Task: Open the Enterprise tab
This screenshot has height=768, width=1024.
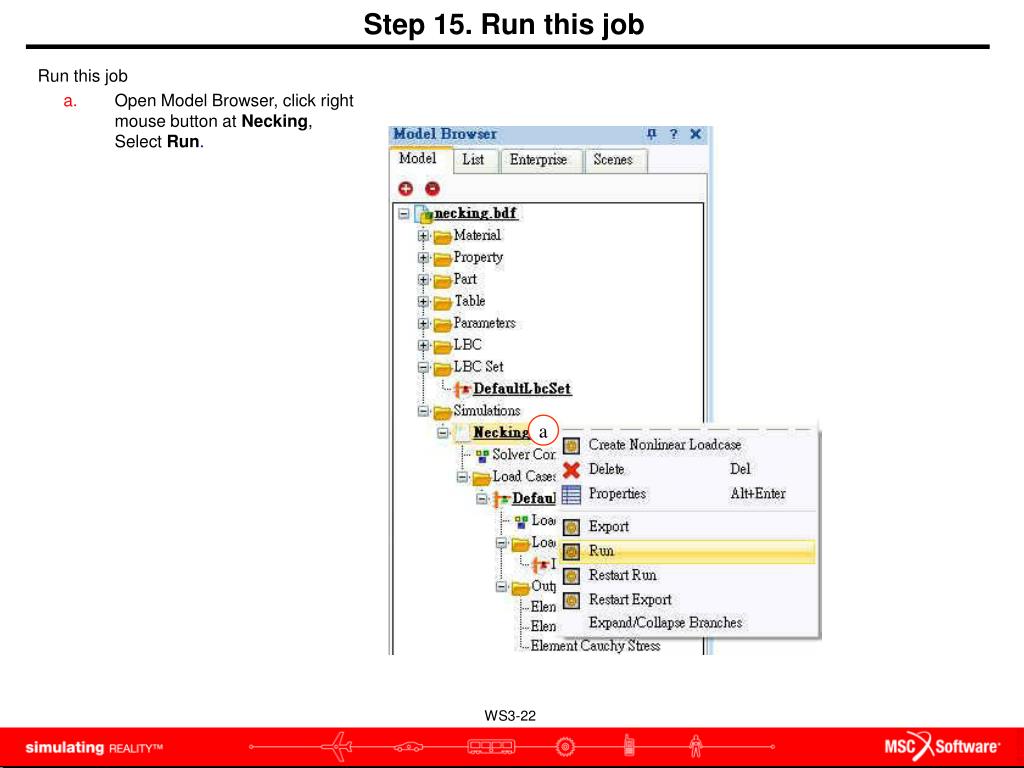Action: [539, 160]
